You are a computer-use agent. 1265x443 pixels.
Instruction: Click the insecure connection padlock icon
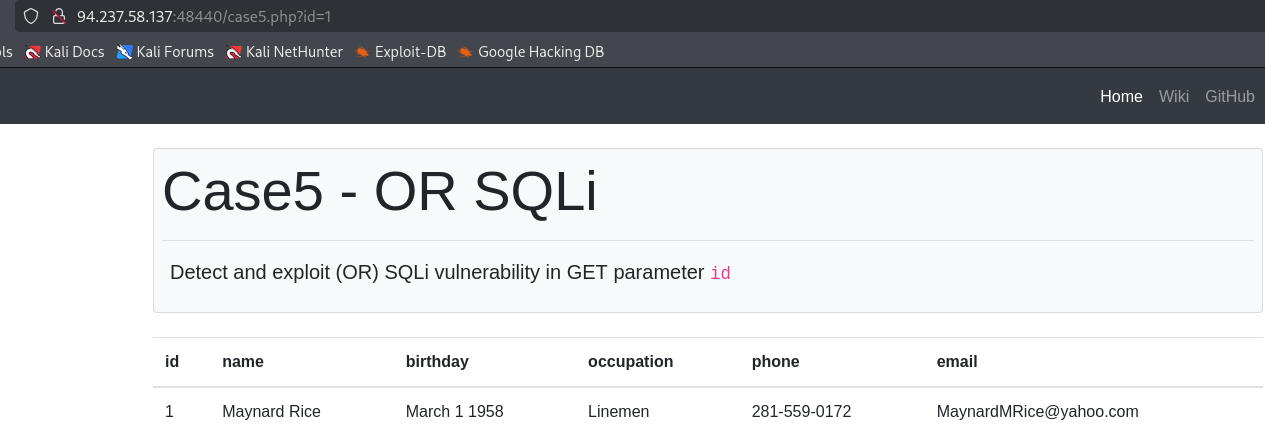click(59, 16)
